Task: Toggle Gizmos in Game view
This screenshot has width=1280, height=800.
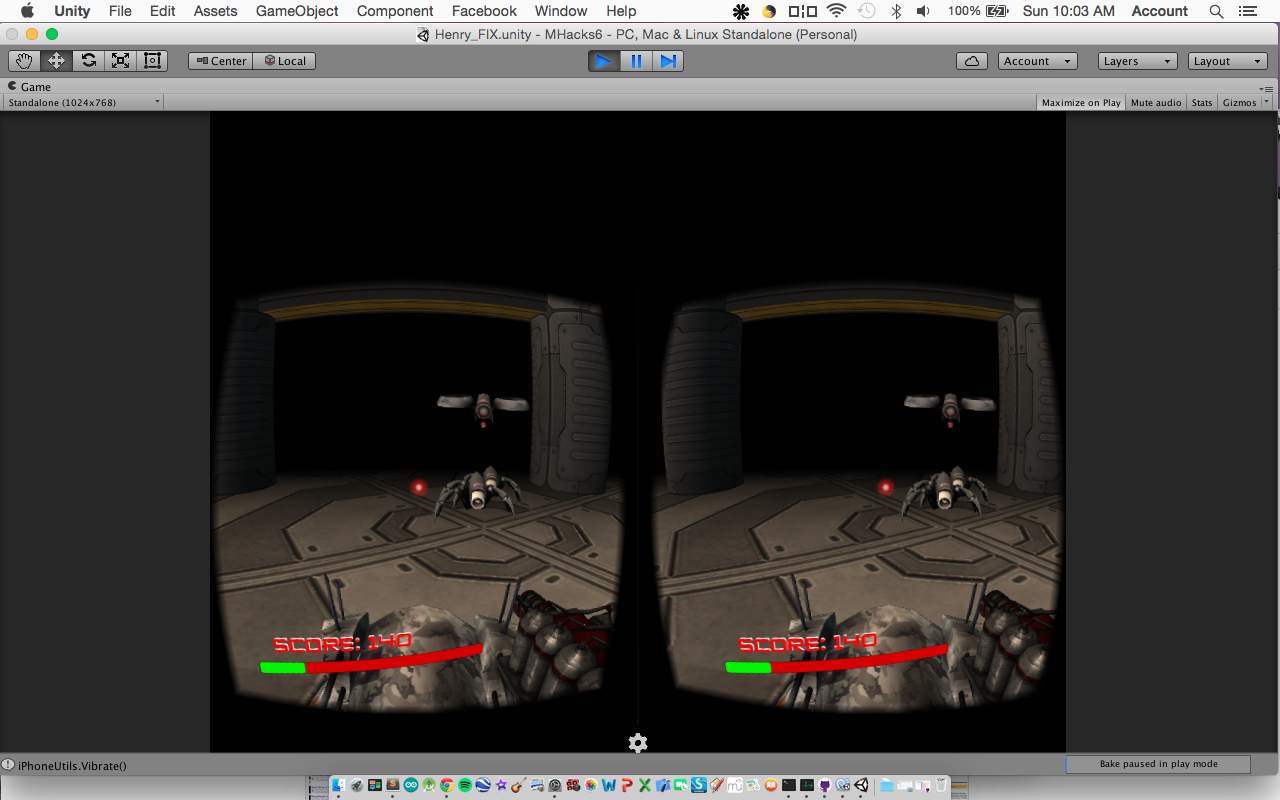Action: tap(1239, 102)
